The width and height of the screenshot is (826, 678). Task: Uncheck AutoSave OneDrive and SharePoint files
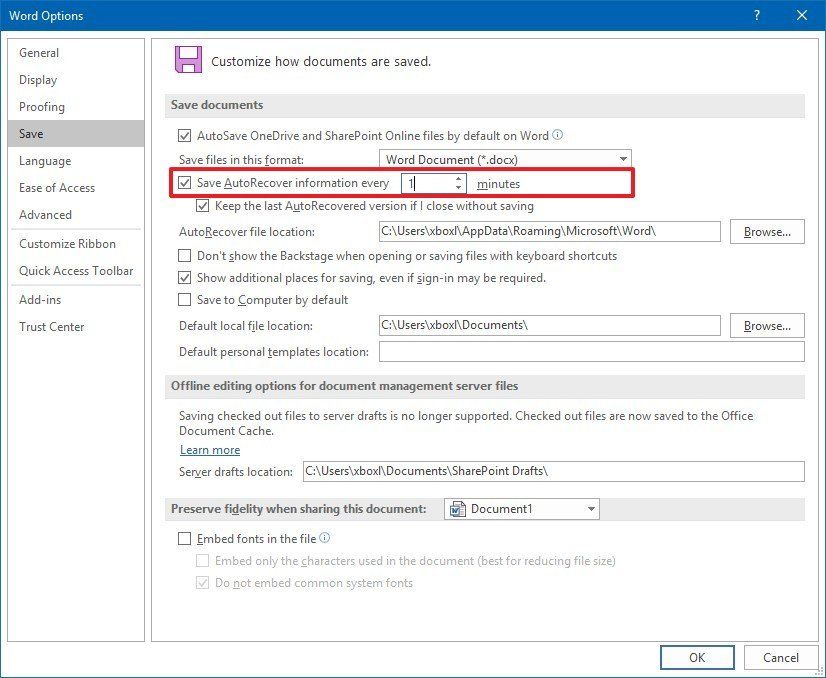tap(184, 135)
